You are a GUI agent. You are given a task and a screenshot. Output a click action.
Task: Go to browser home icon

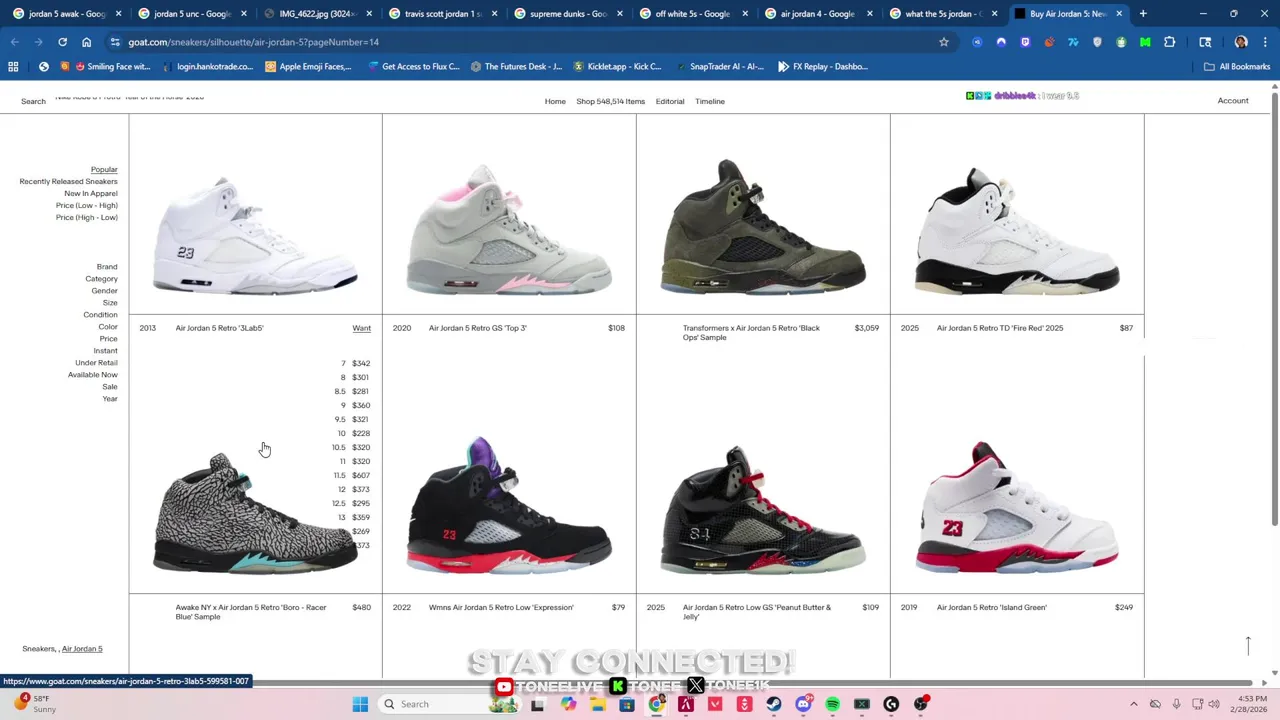[x=86, y=42]
